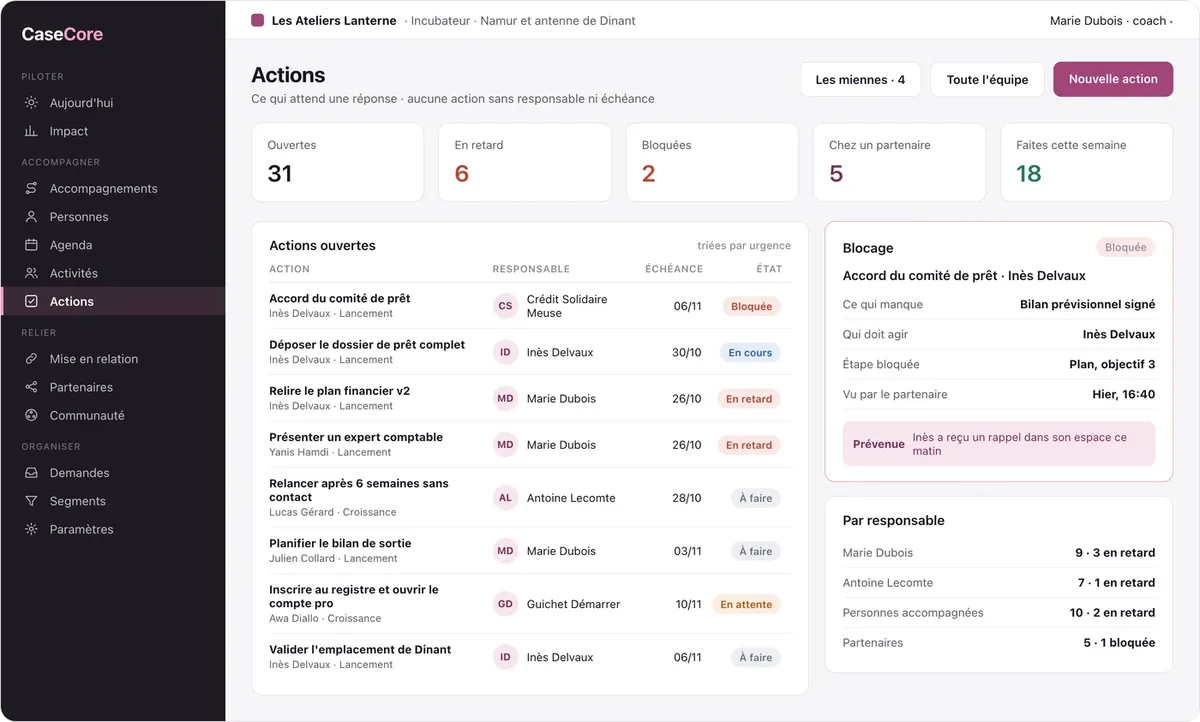
Task: Open action Relancer après 6 semaines sans contact
Action: coord(530,498)
